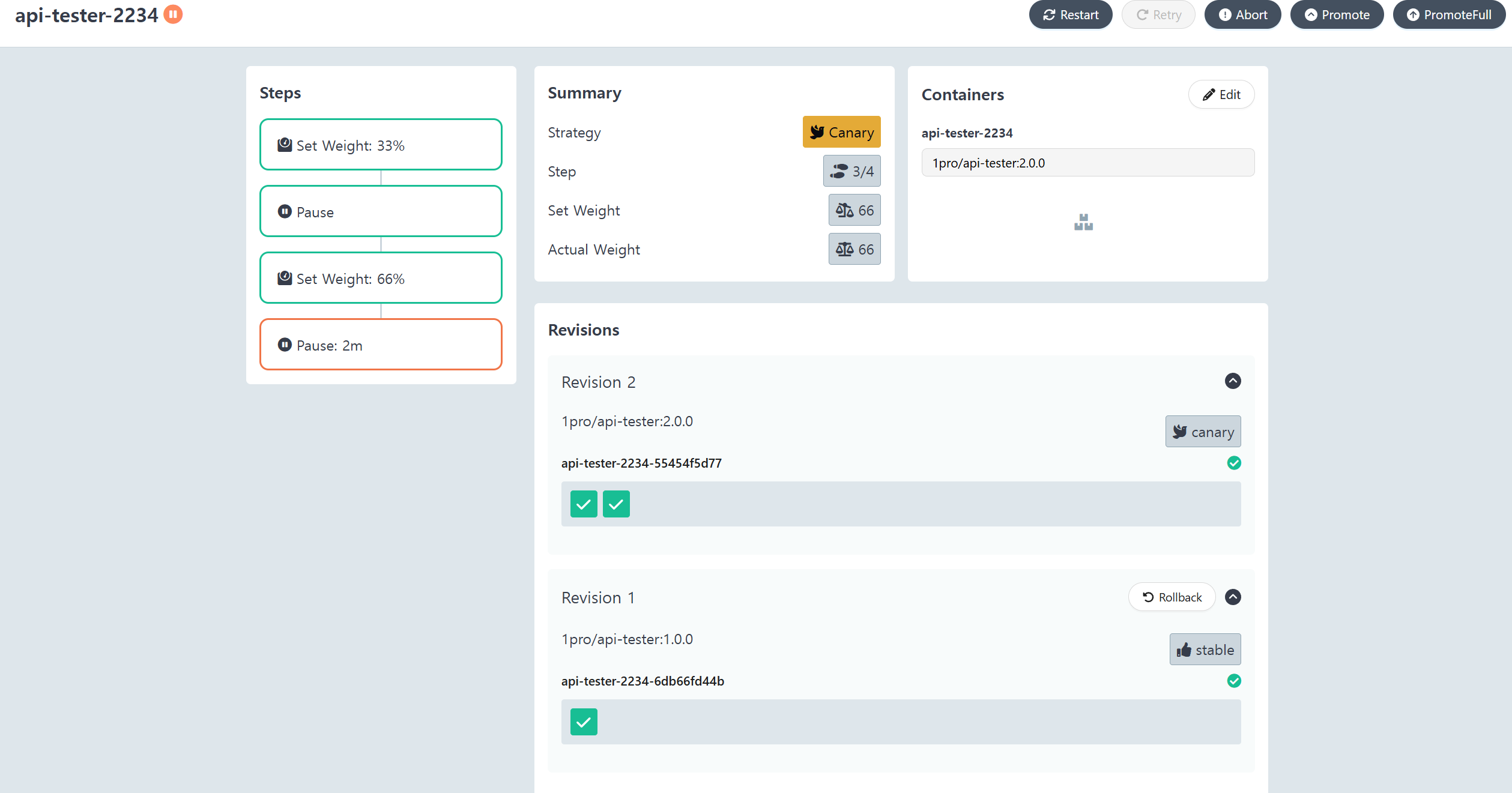Click the Actual Weight 66 balance badge
This screenshot has width=1512, height=793.
(854, 250)
